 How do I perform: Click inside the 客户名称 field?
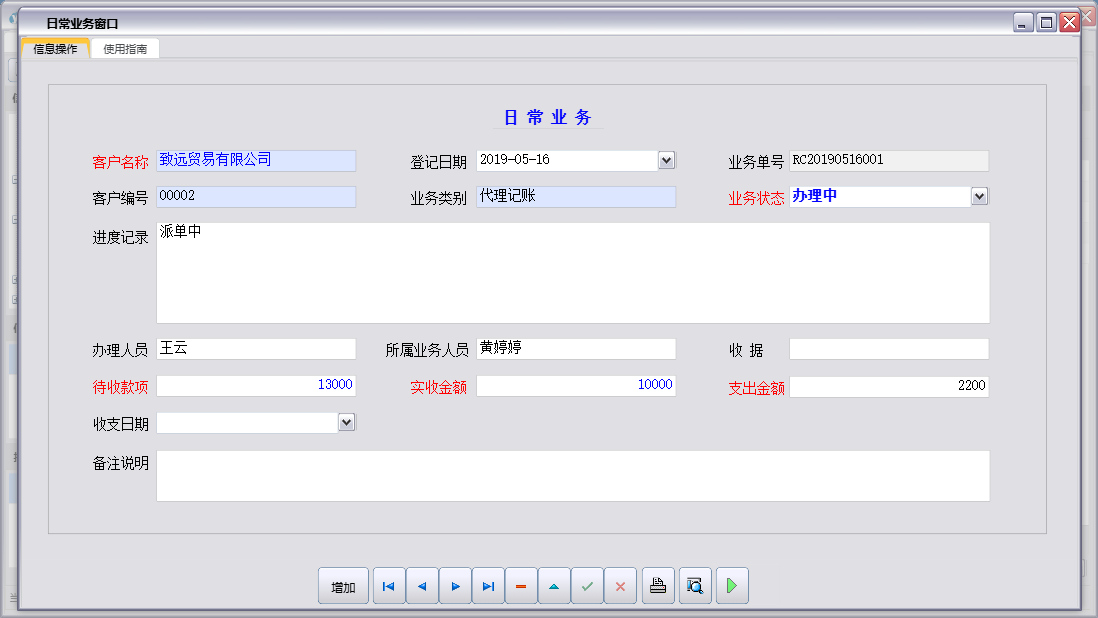[x=256, y=160]
